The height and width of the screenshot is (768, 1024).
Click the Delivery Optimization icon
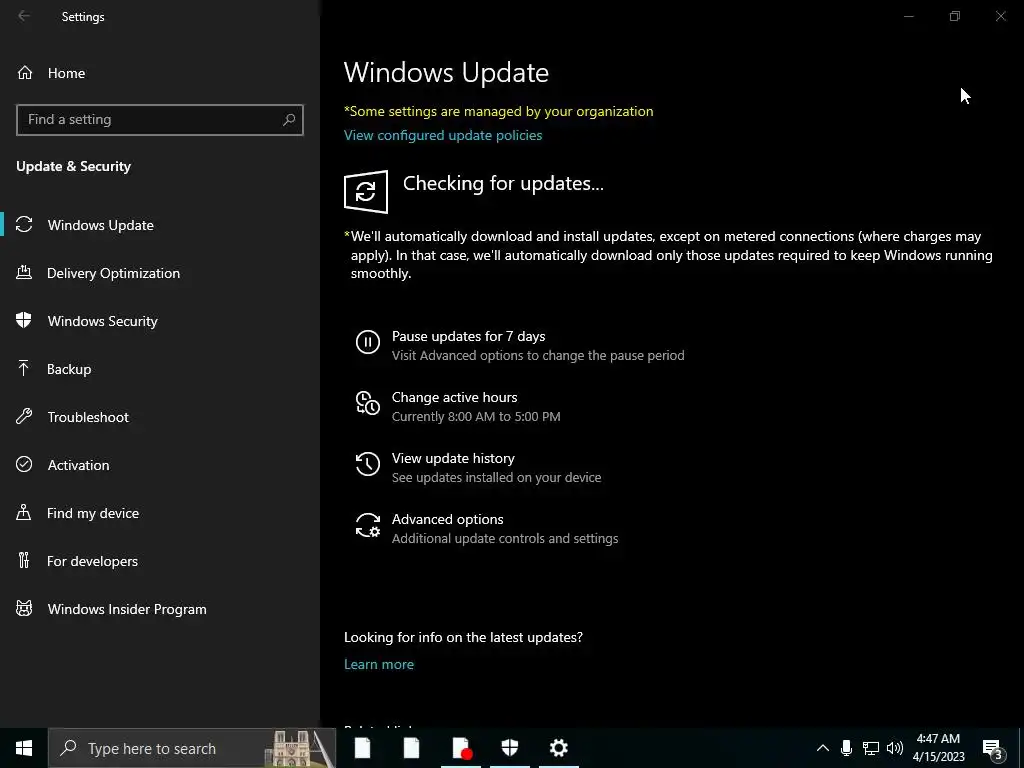pyautogui.click(x=24, y=272)
